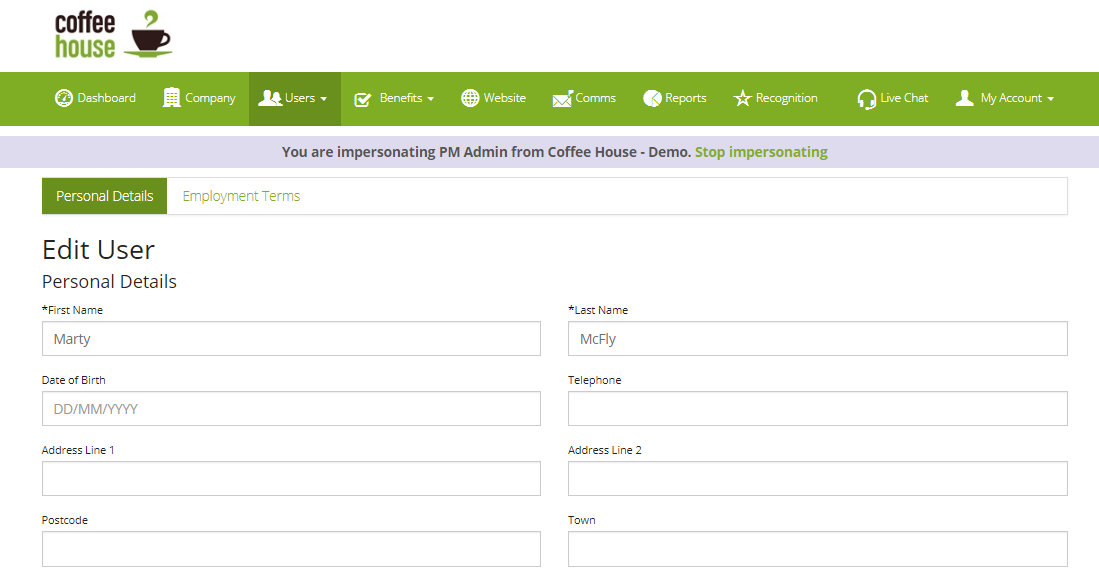Click the Recognition star icon
This screenshot has width=1099, height=578.
click(x=742, y=98)
